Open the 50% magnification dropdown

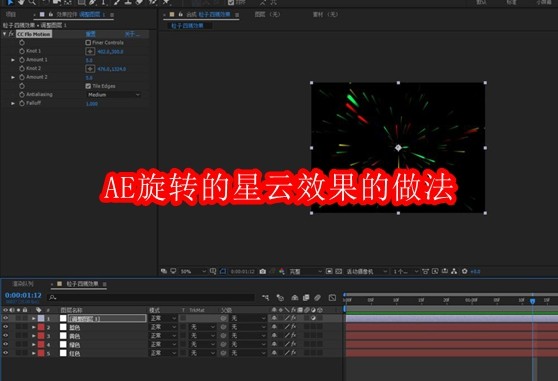pos(193,271)
